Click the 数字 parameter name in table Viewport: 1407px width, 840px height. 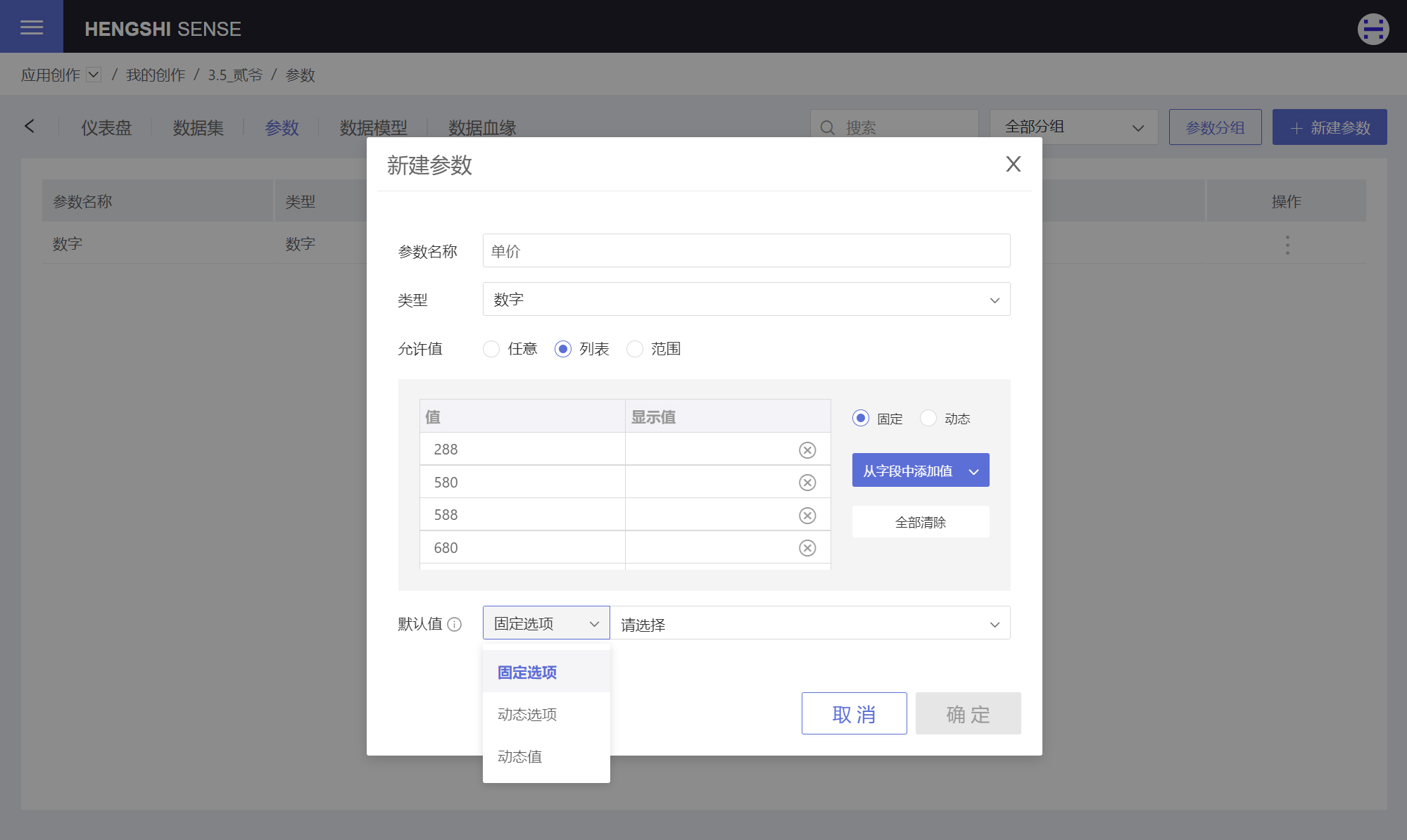tap(68, 244)
